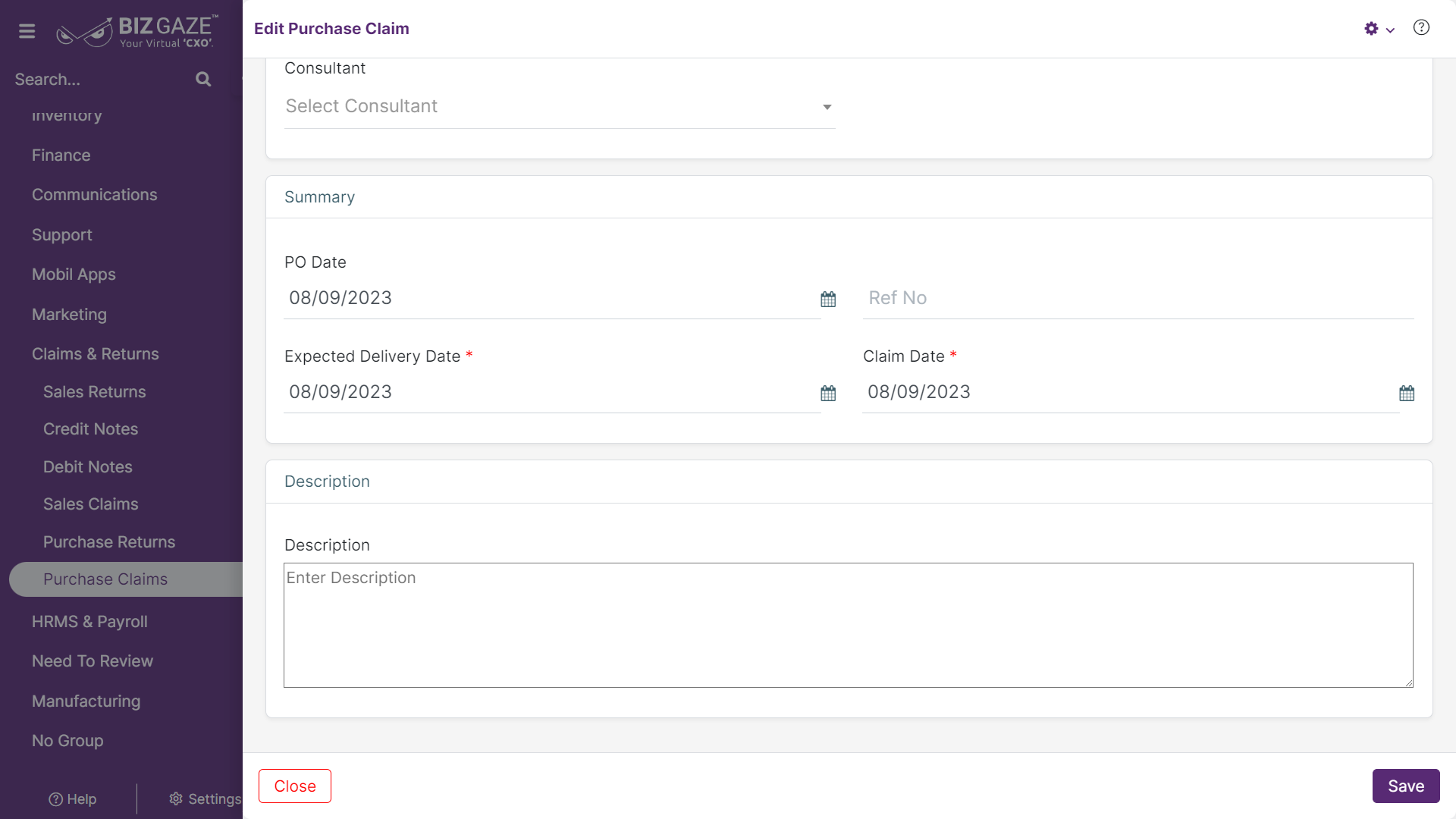The height and width of the screenshot is (819, 1456).
Task: Expand the Select Consultant dropdown
Action: [x=560, y=106]
